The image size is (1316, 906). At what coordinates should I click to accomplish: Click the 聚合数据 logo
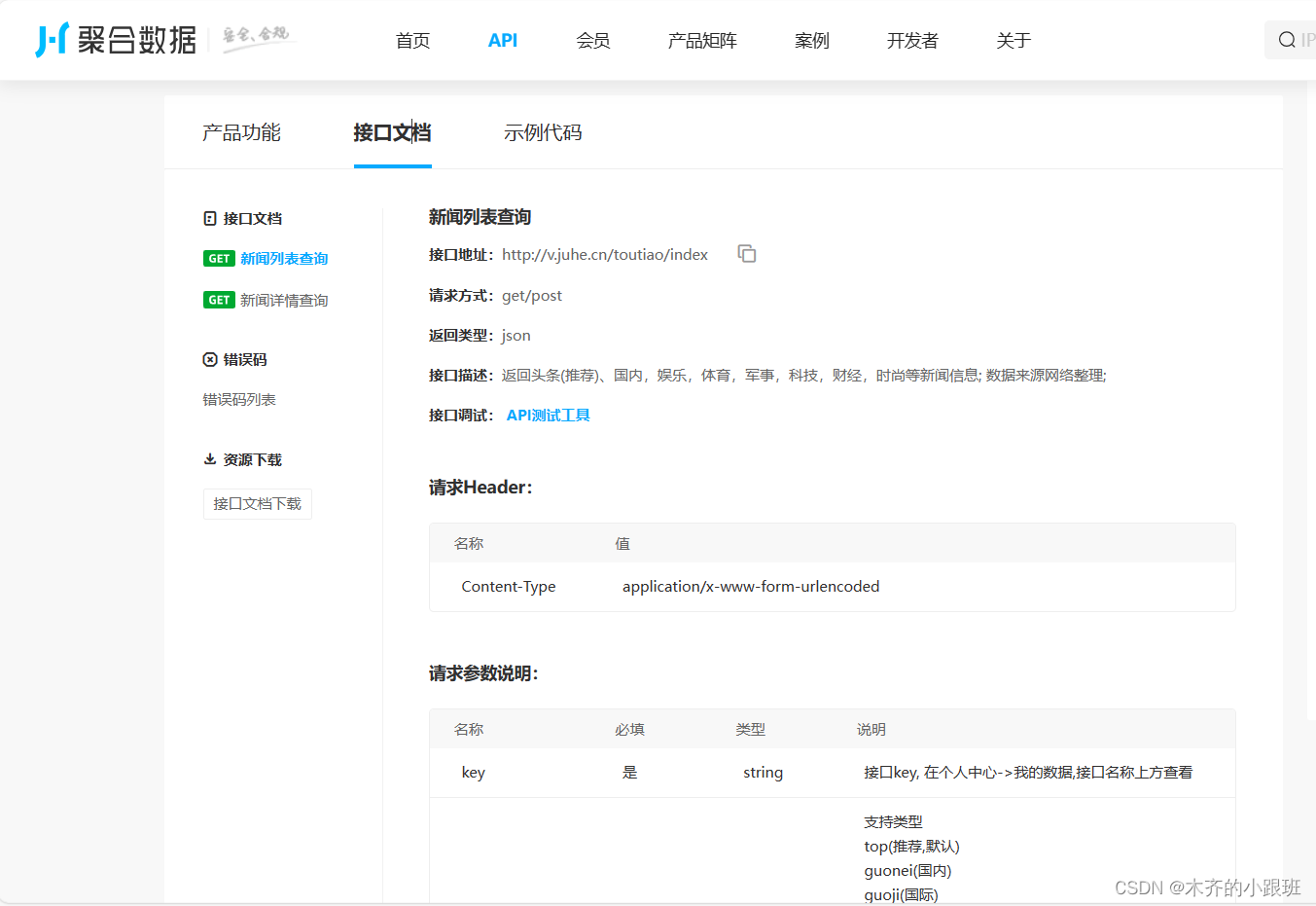point(115,40)
